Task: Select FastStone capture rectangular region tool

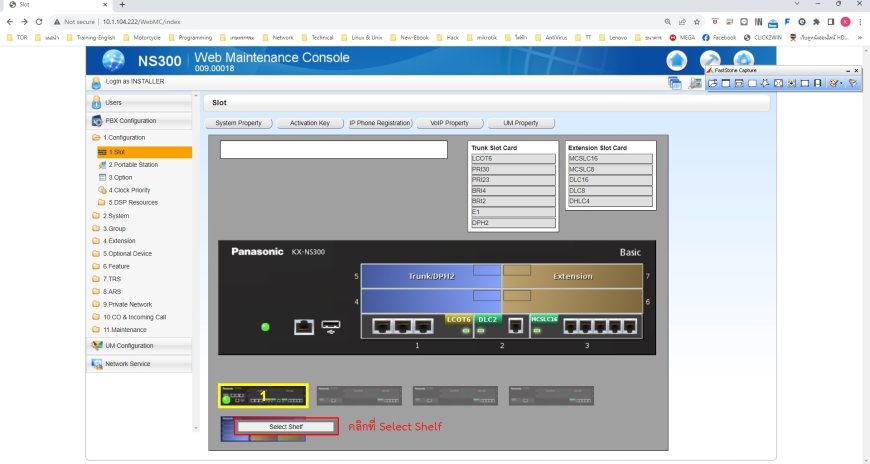Action: click(x=752, y=83)
